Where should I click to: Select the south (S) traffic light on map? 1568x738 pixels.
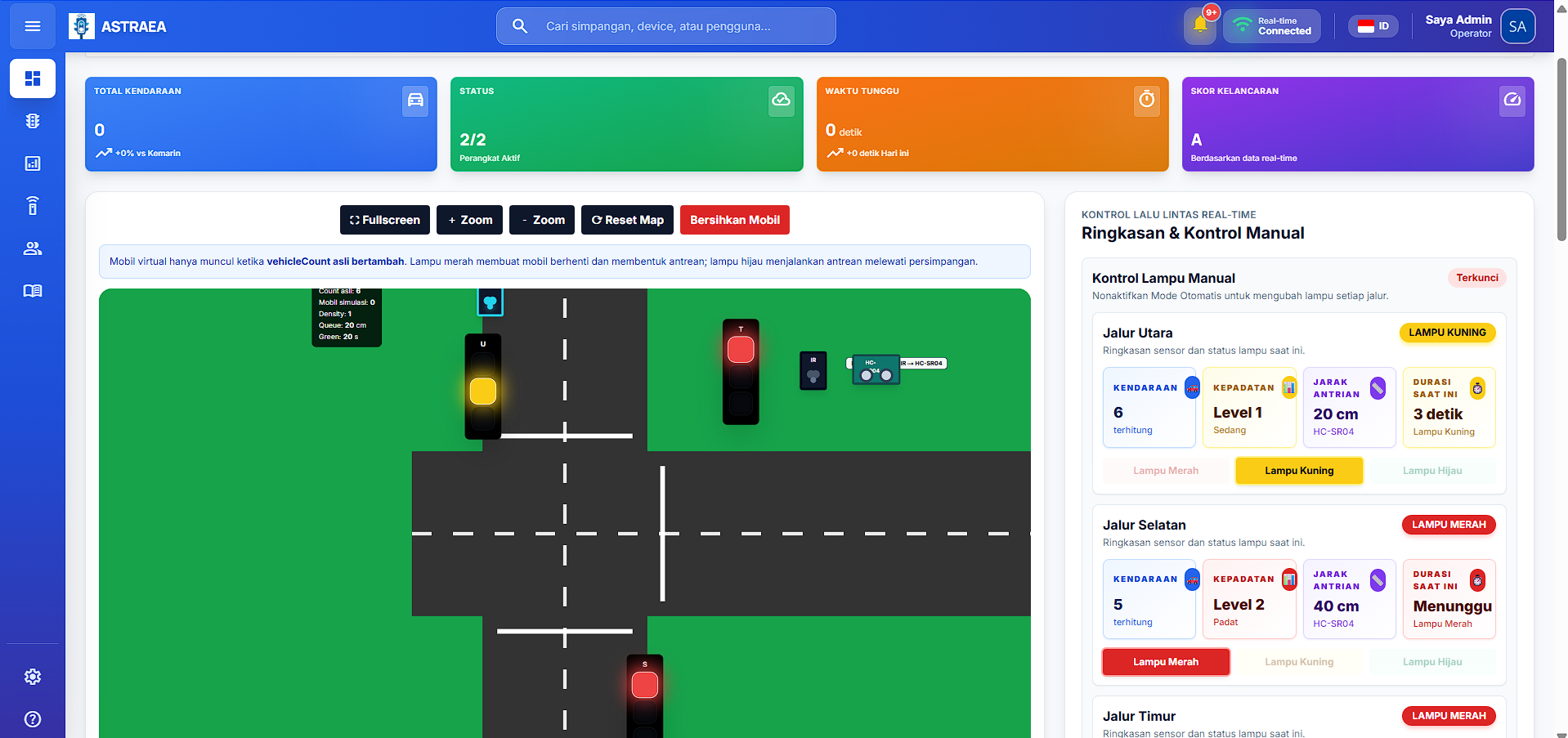click(x=645, y=696)
